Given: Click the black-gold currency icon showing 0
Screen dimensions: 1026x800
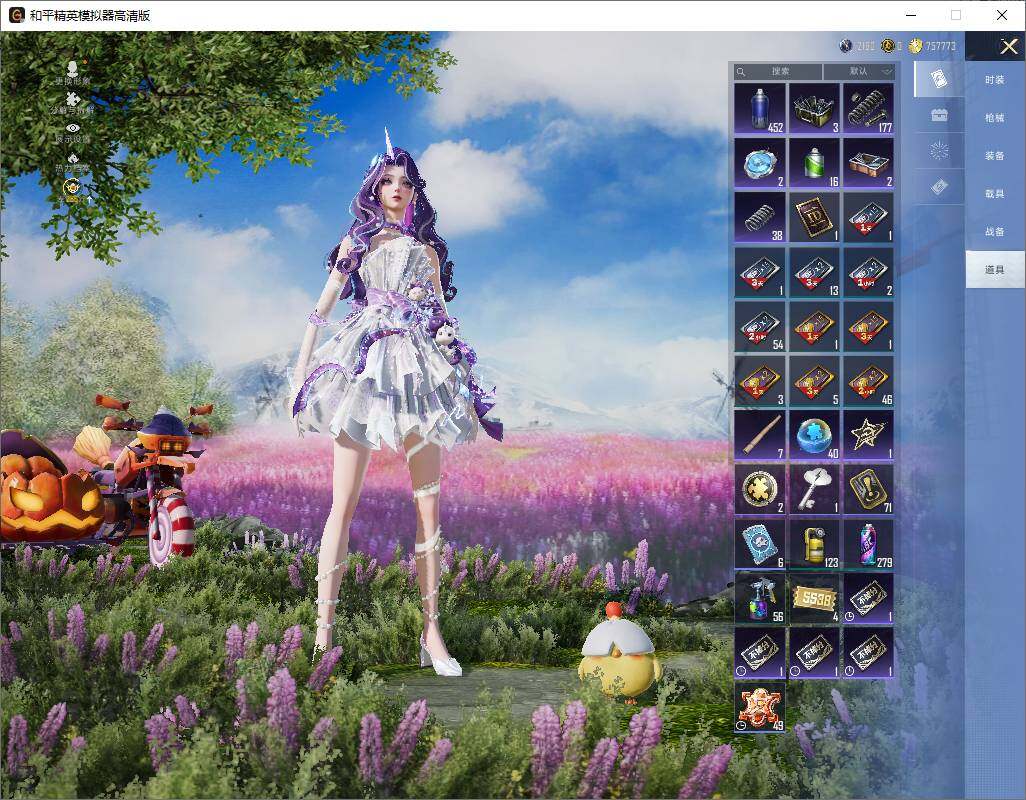Looking at the screenshot, I should pyautogui.click(x=888, y=46).
